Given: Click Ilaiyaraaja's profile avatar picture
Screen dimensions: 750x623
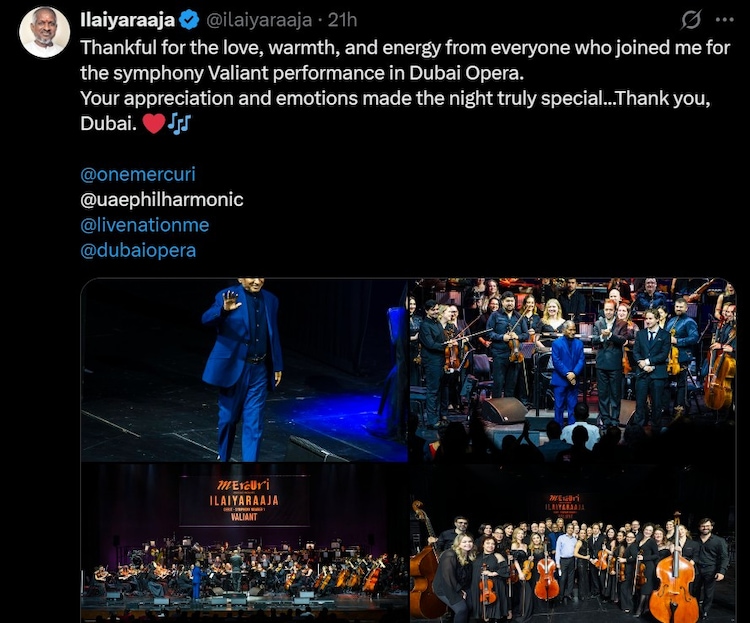Looking at the screenshot, I should (x=44, y=33).
